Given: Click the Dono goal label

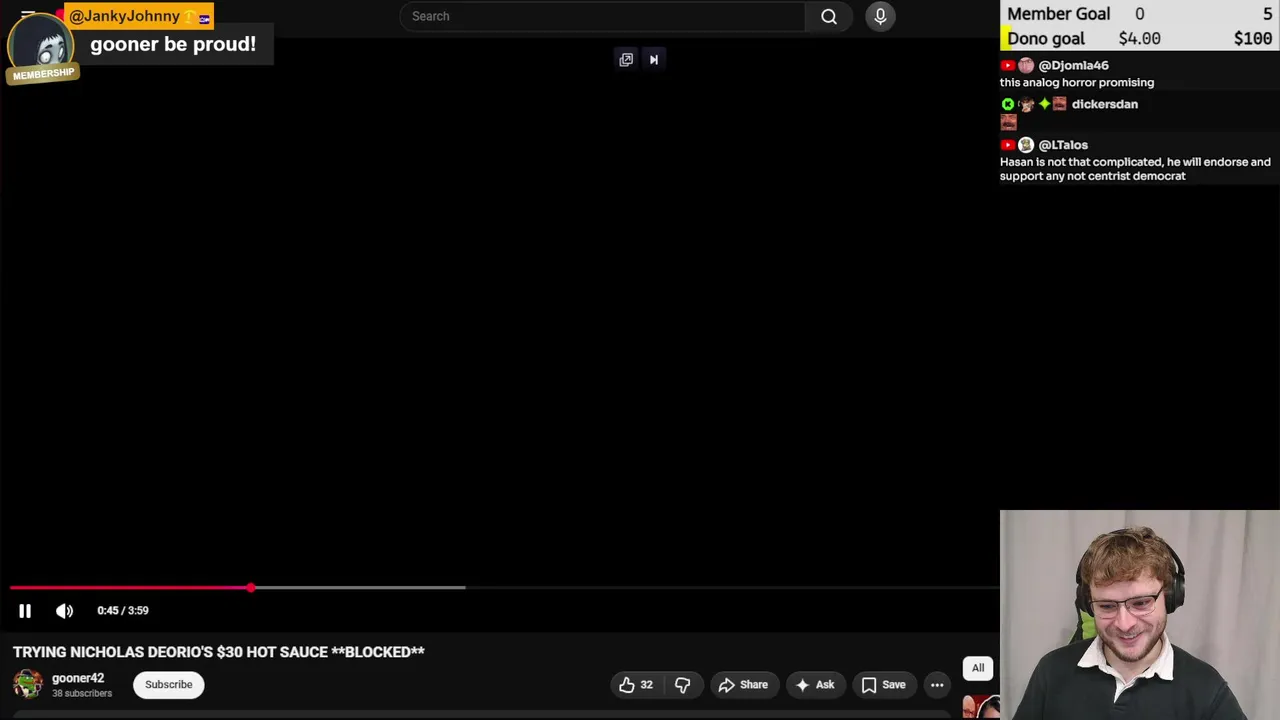Looking at the screenshot, I should (1046, 39).
